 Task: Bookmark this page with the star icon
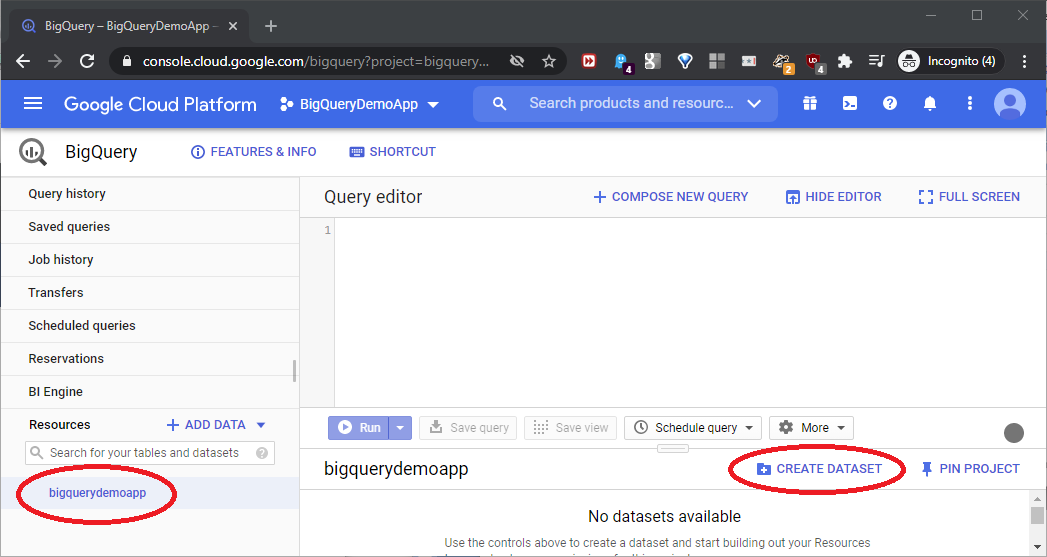click(x=549, y=61)
